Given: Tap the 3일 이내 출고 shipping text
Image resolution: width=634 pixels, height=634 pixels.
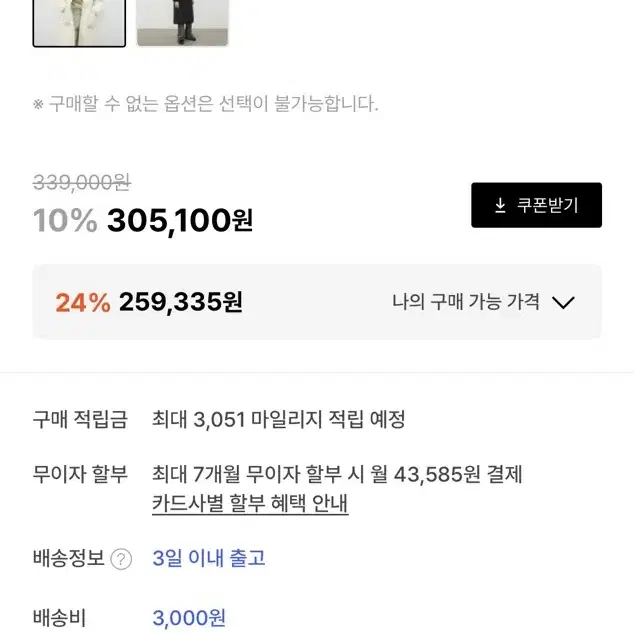Looking at the screenshot, I should [x=209, y=558].
